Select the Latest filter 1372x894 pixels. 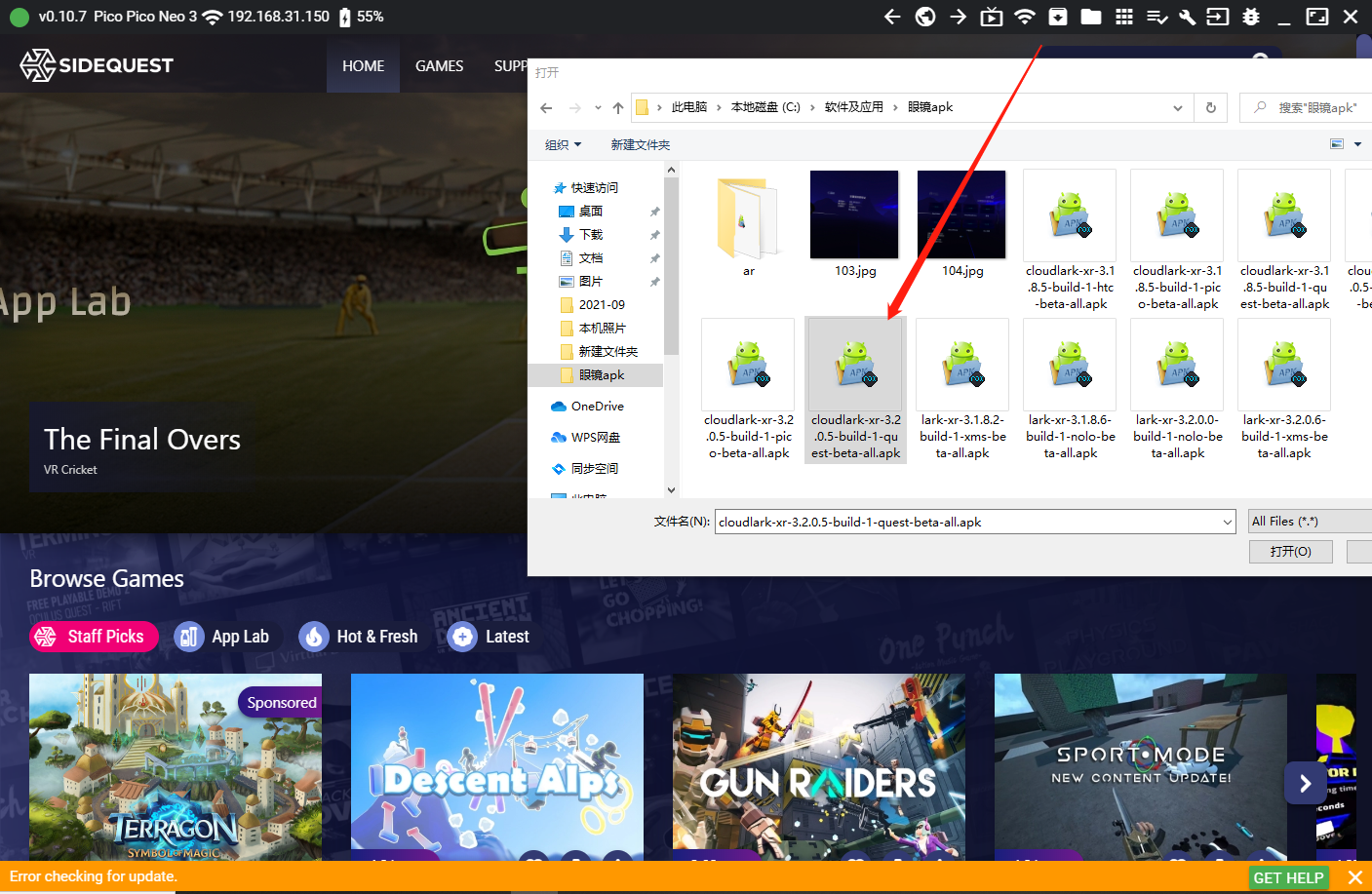point(488,637)
